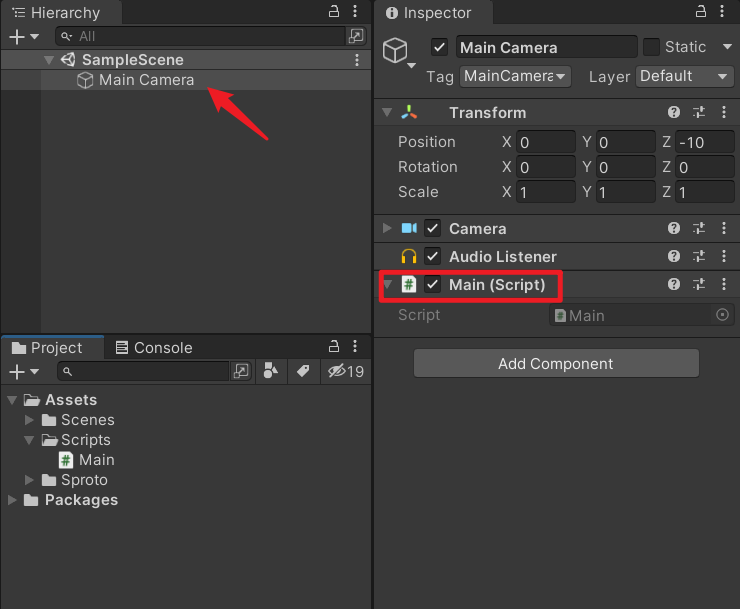Click the Hierarchy panel lock icon
Image resolution: width=740 pixels, height=609 pixels.
(334, 12)
